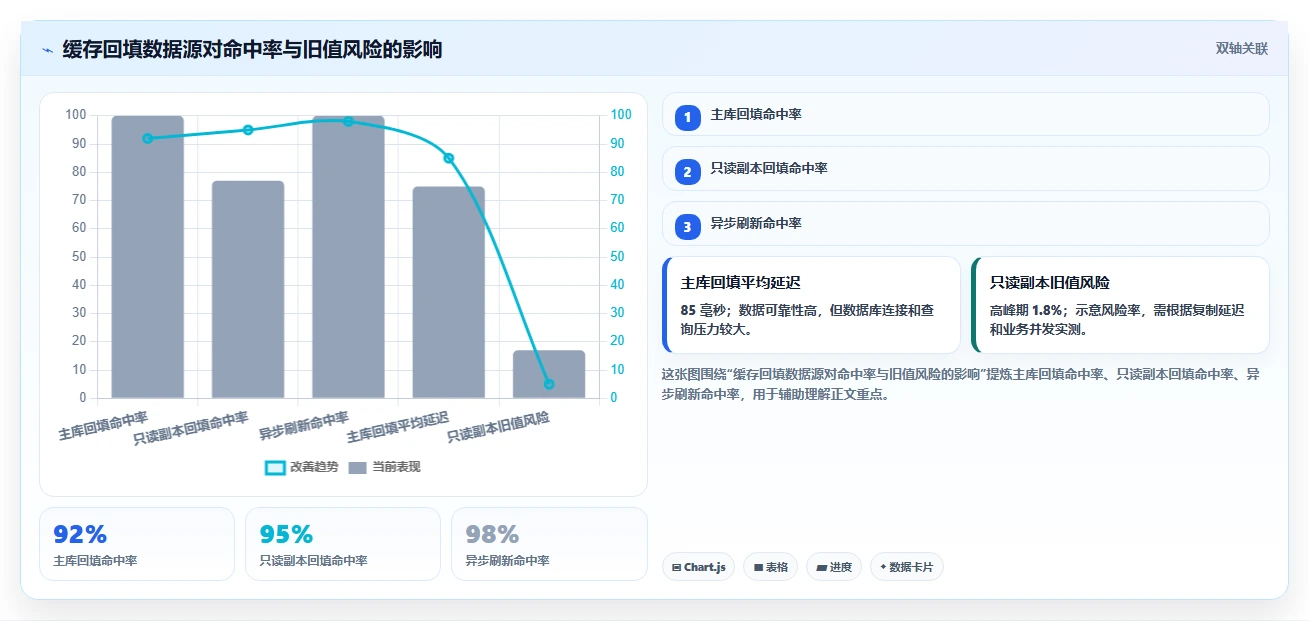Click the 表格 tag
The height and width of the screenshot is (621, 1309).
point(770,567)
